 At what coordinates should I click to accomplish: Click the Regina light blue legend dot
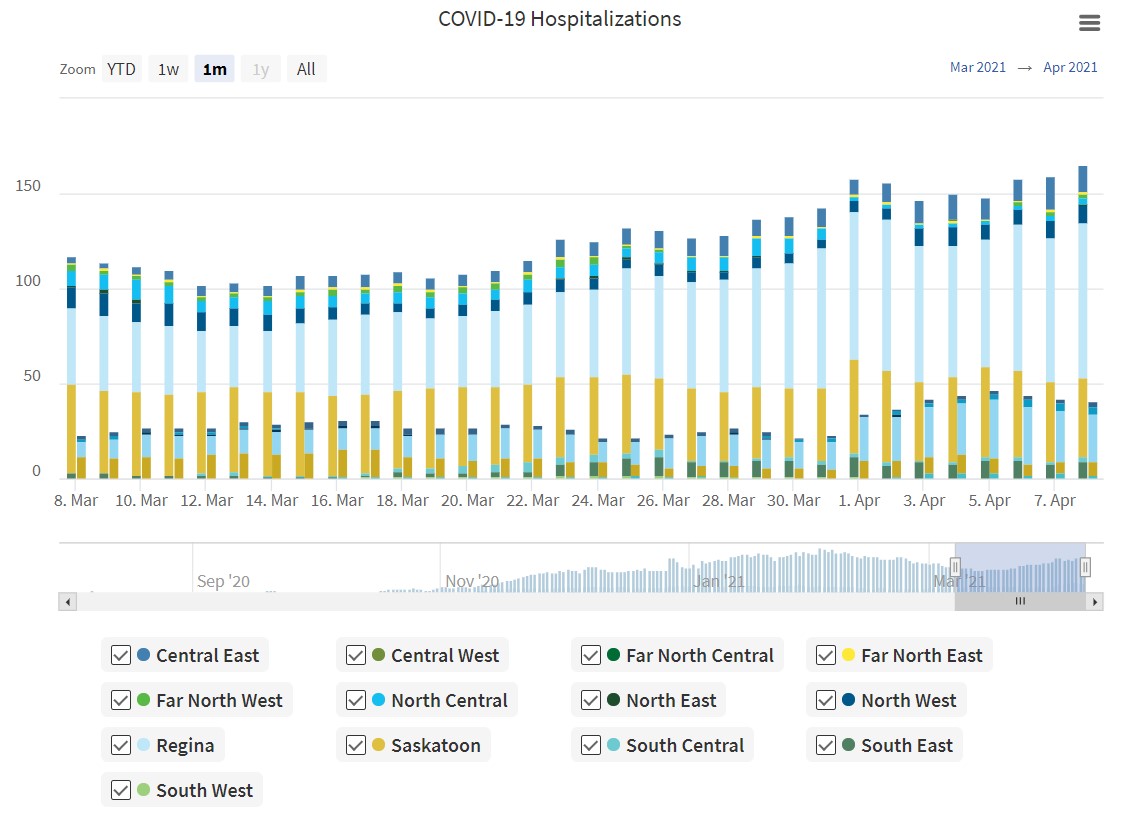tap(143, 745)
